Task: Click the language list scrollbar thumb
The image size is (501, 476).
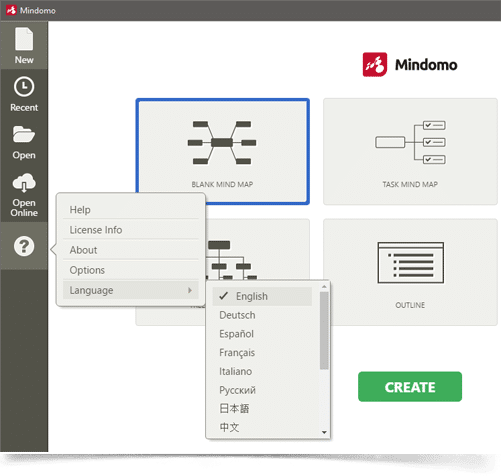Action: [324, 330]
